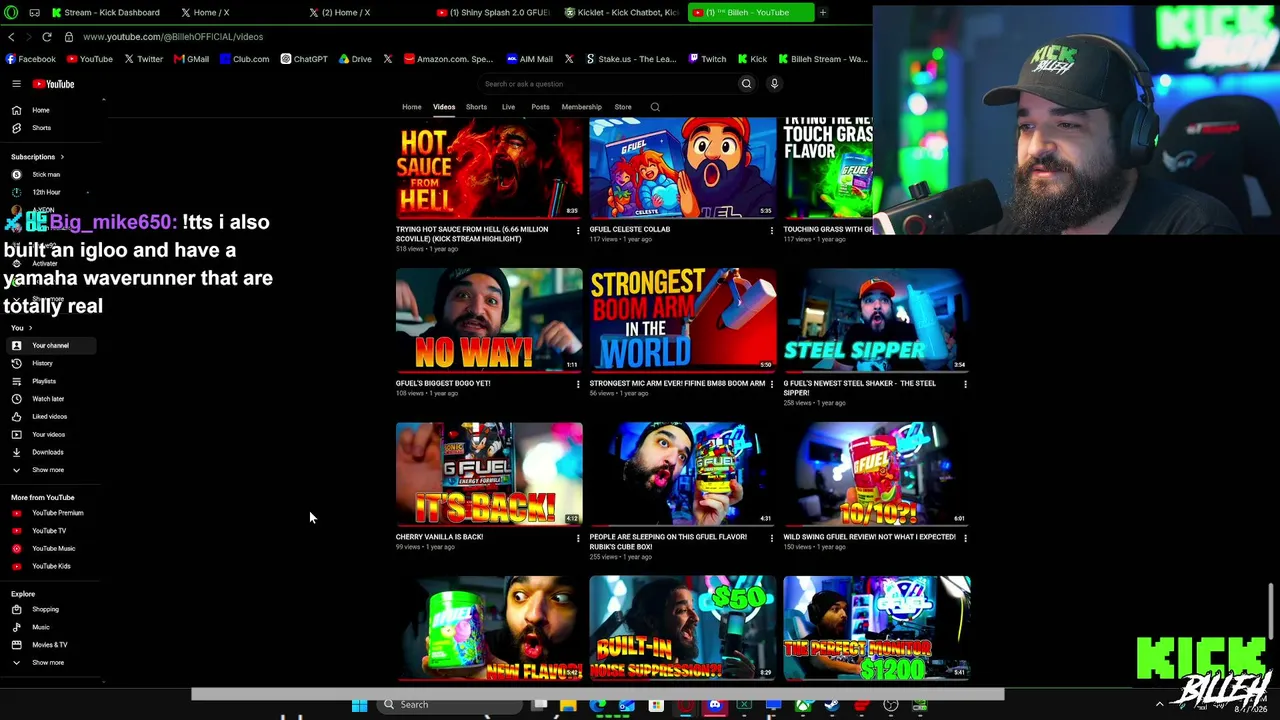
Task: Open the STRONGEST BOOM ARM video thumbnail
Action: (683, 320)
